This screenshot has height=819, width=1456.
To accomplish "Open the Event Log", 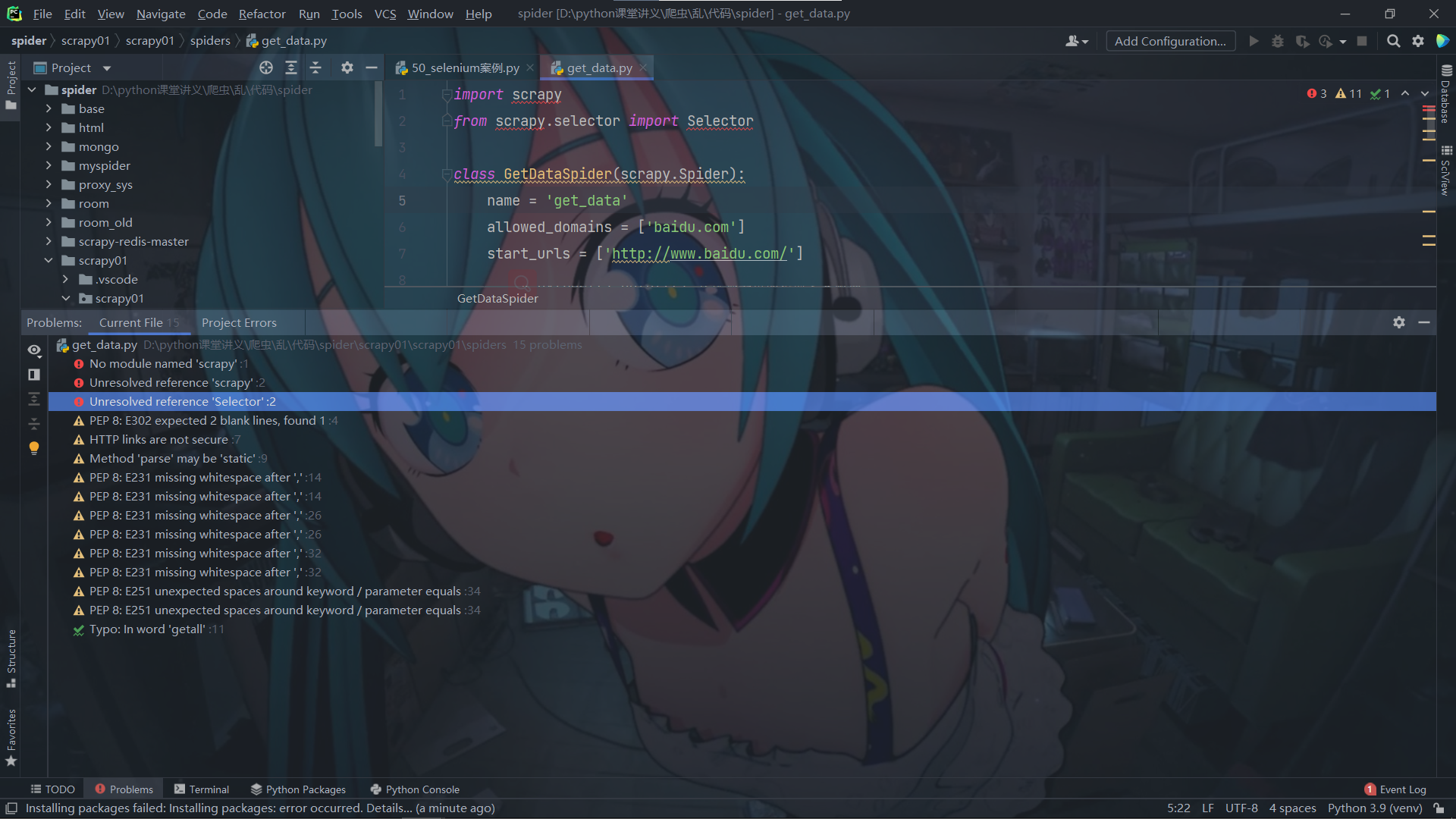I will tap(1395, 789).
